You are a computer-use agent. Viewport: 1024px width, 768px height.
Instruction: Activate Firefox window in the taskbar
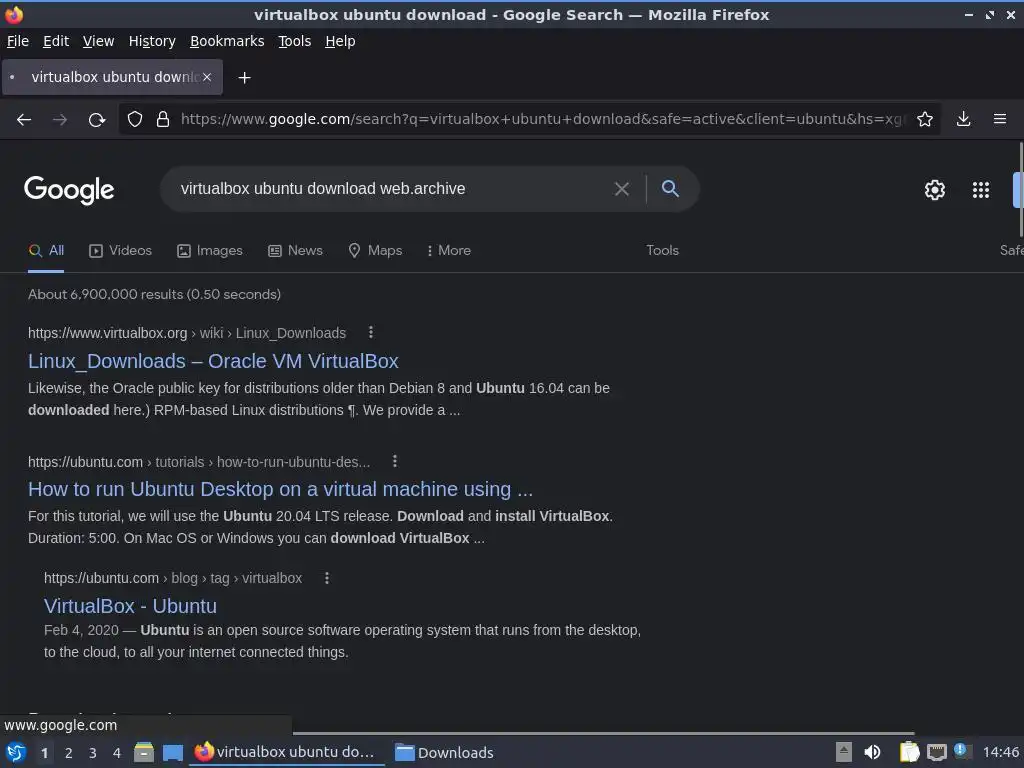click(287, 752)
